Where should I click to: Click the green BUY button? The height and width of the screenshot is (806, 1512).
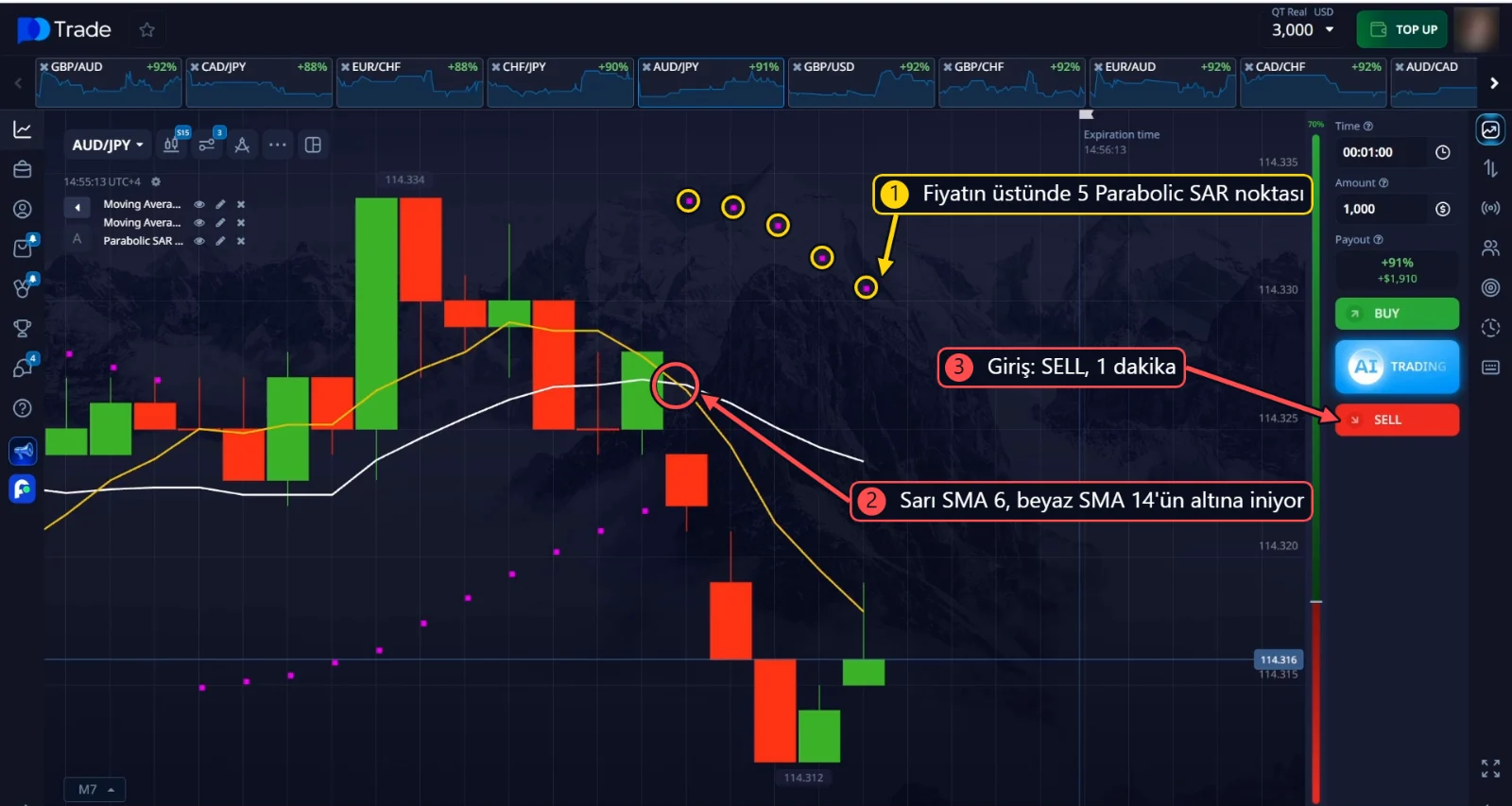pyautogui.click(x=1397, y=314)
